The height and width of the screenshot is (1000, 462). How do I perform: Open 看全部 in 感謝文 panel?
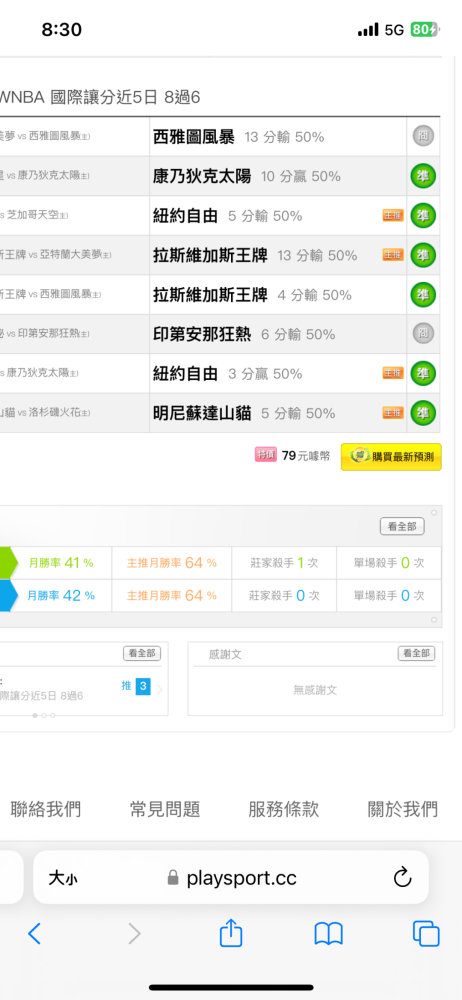[416, 653]
